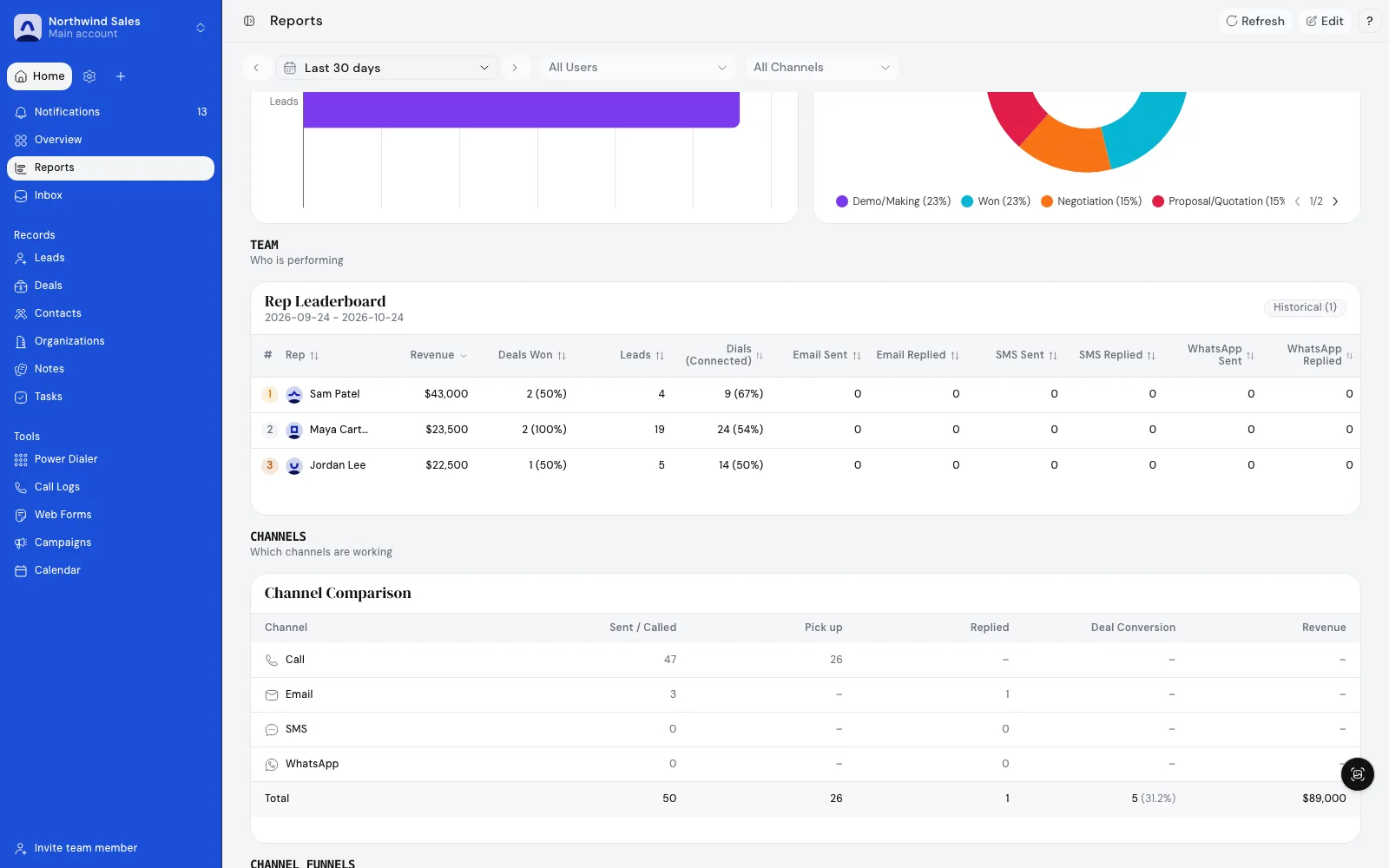The height and width of the screenshot is (868, 1389).
Task: Open Call Logs from sidebar
Action: click(111, 487)
